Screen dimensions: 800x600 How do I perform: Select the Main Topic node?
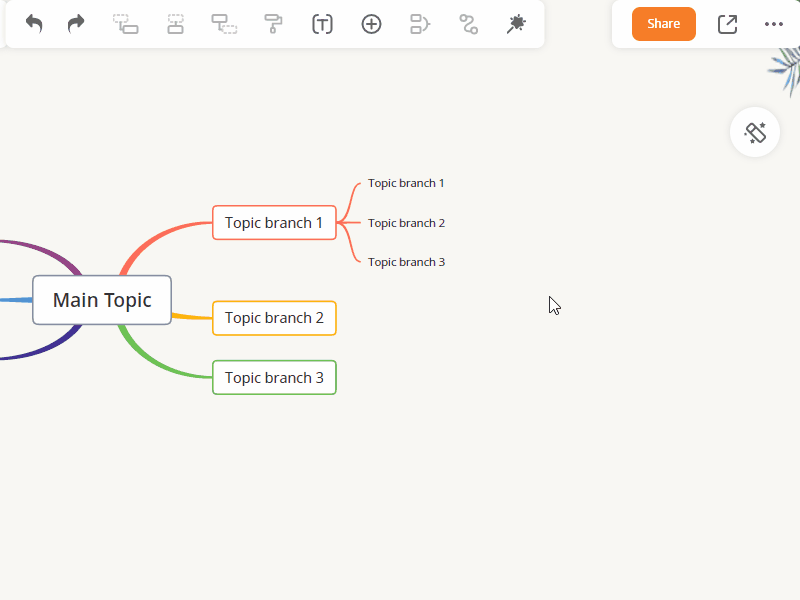(x=102, y=300)
